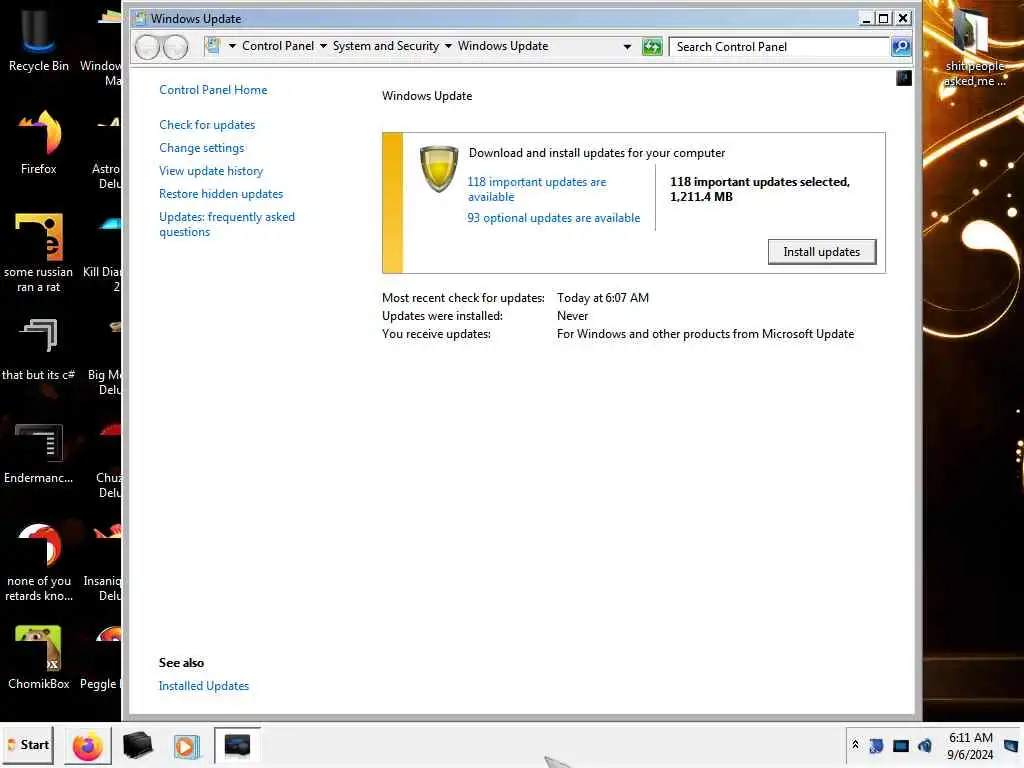1024x768 pixels.
Task: Open Change settings link
Action: pyautogui.click(x=202, y=148)
